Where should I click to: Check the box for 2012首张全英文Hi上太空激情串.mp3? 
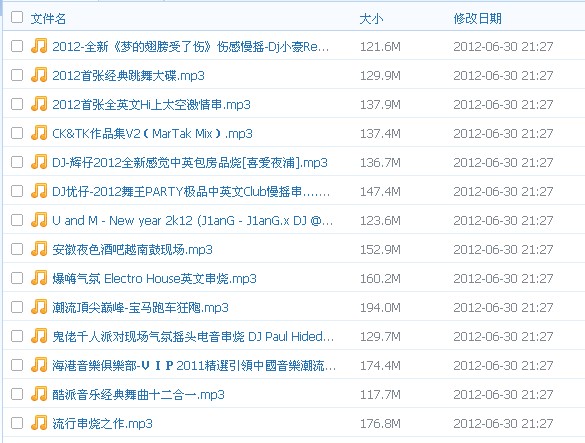[x=17, y=104]
